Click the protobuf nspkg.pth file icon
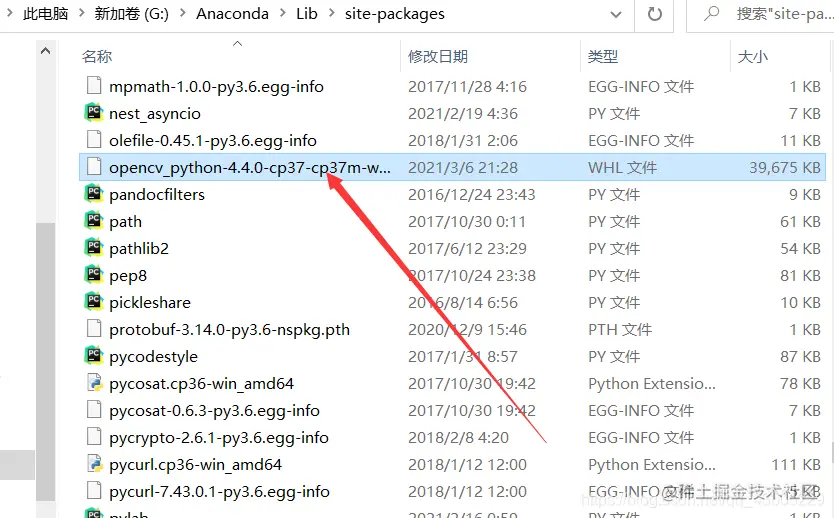834x518 pixels. [94, 329]
